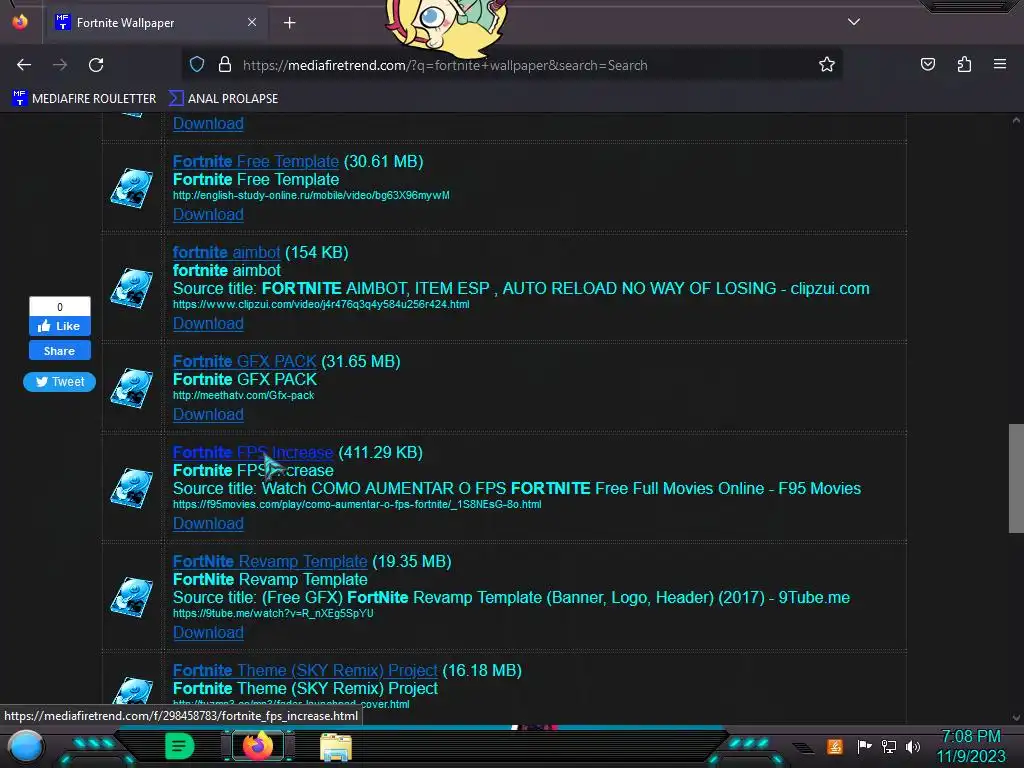The height and width of the screenshot is (768, 1024).
Task: Open the network tray icon
Action: click(889, 746)
